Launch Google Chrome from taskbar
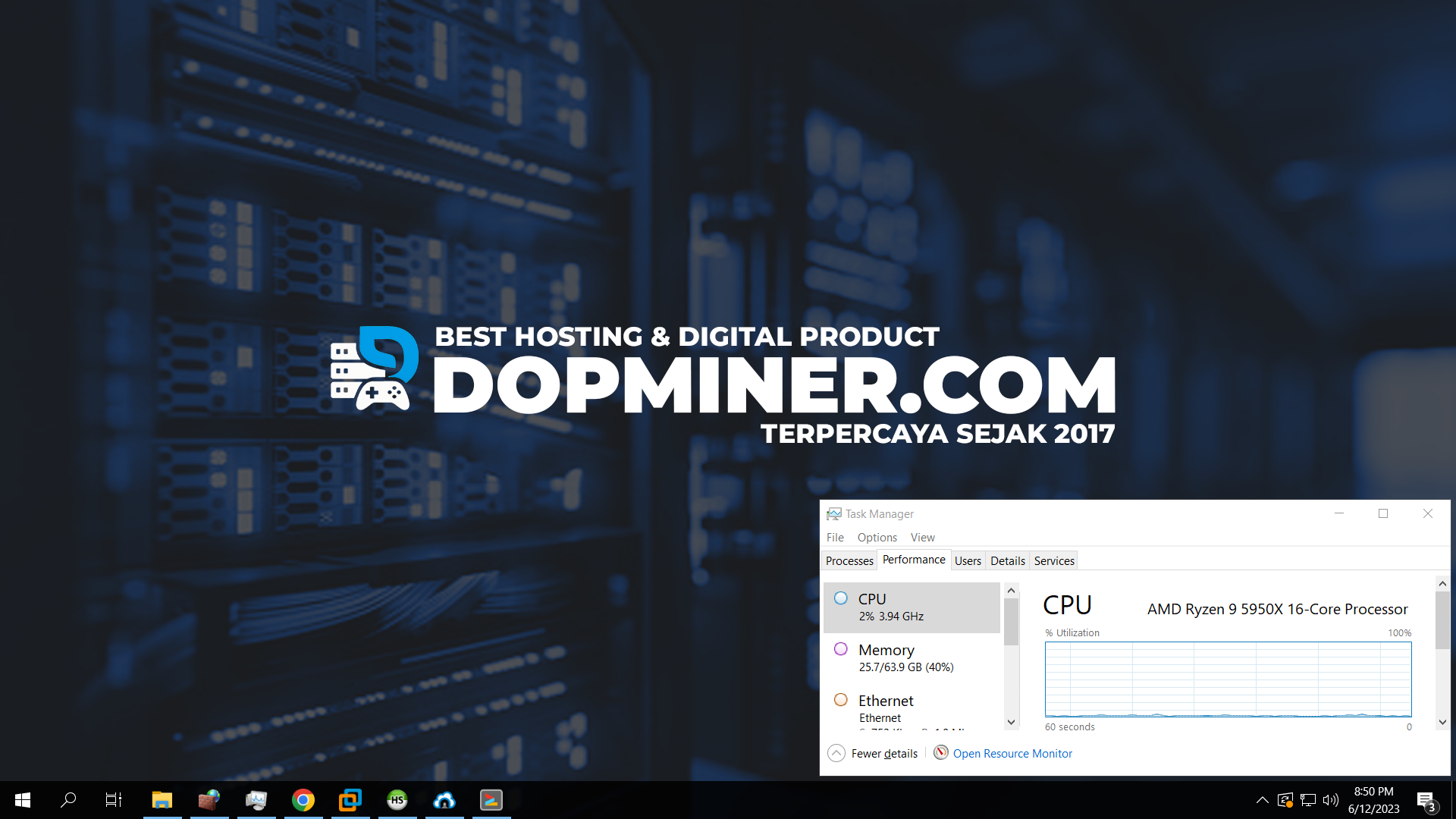 click(303, 800)
